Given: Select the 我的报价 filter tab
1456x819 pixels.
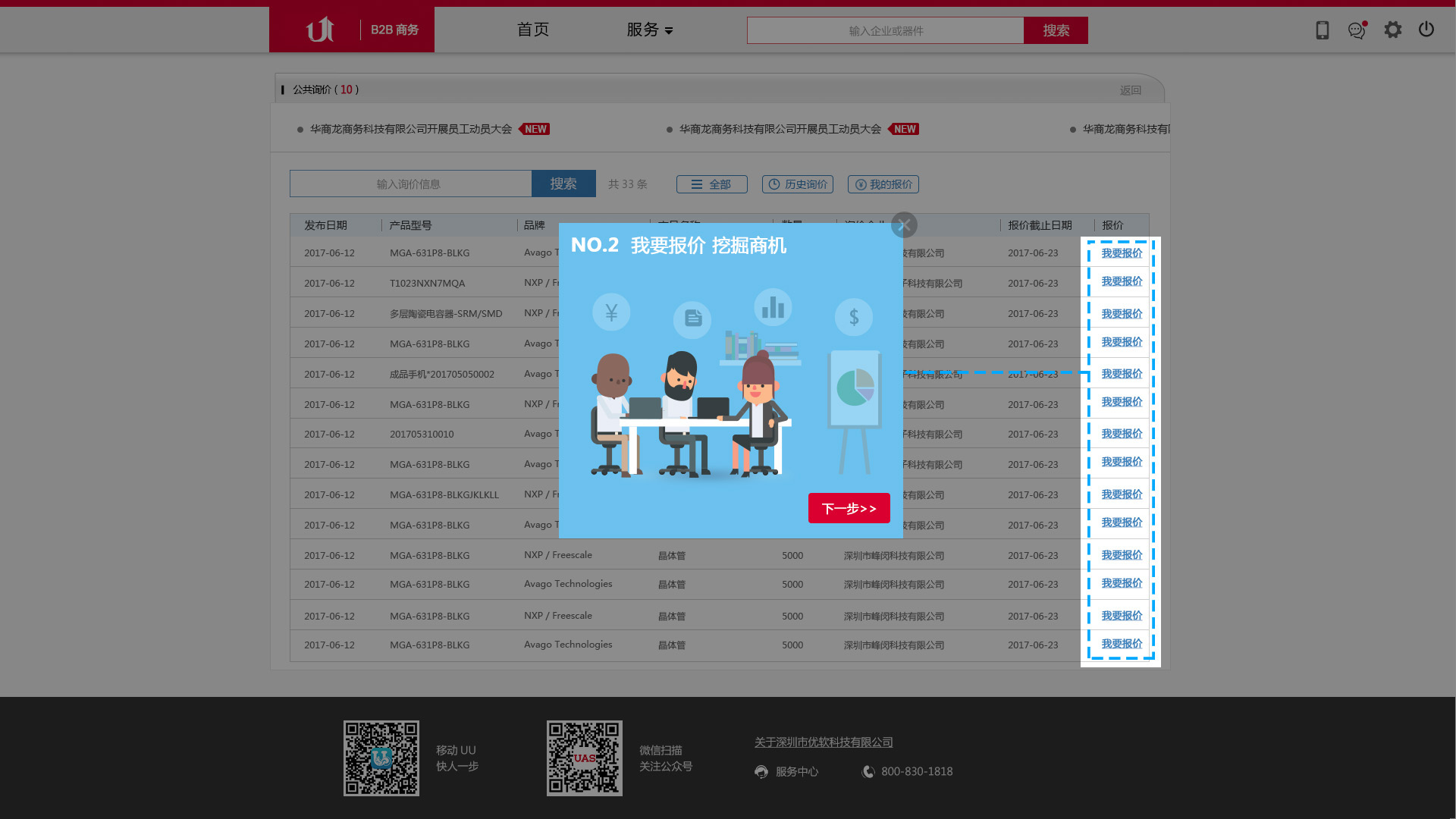Looking at the screenshot, I should (883, 184).
